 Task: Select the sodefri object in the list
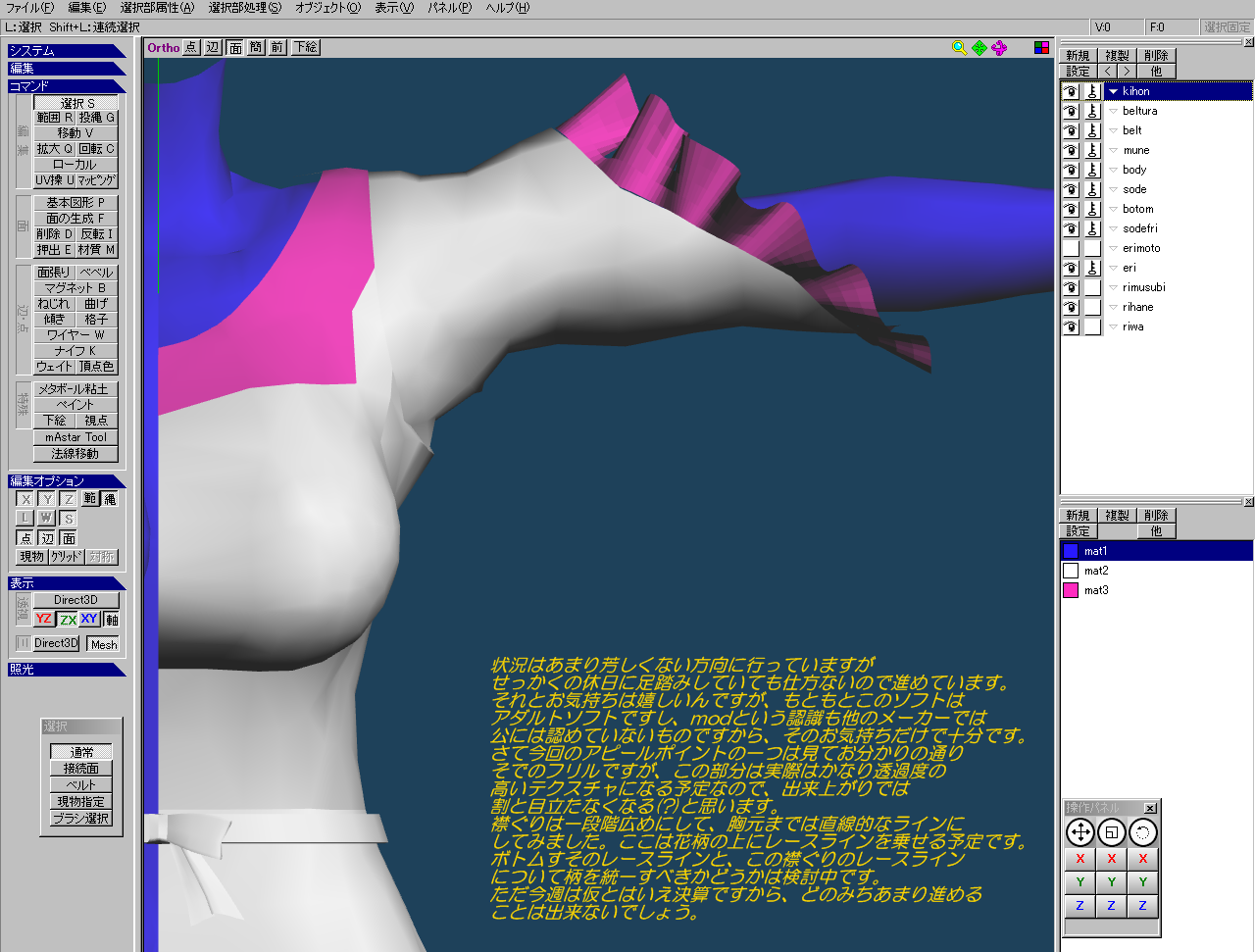(x=1139, y=228)
